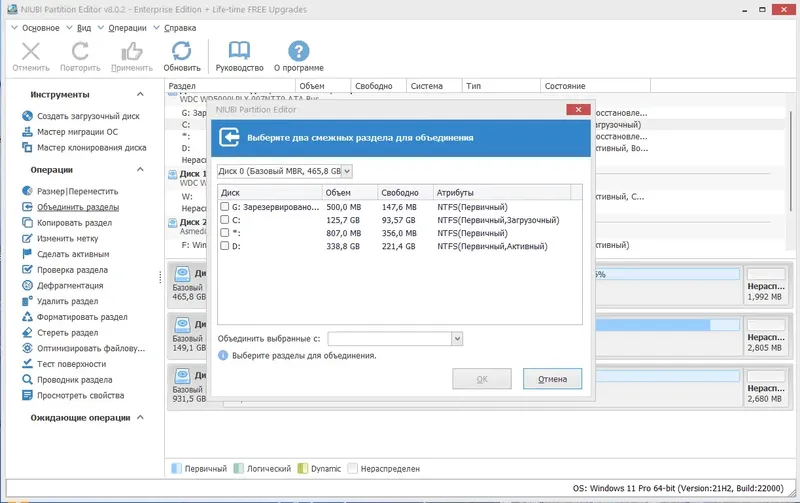Click the 338,8 GB size cell
The width and height of the screenshot is (800, 503).
click(x=343, y=246)
